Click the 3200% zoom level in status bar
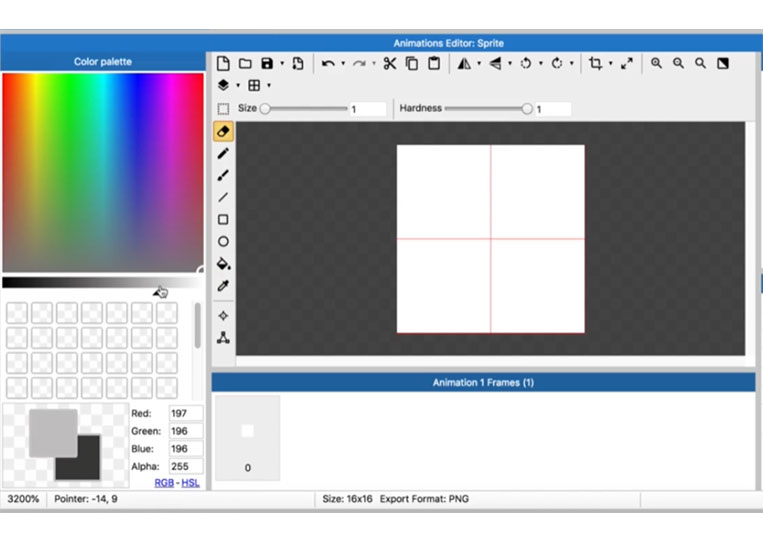This screenshot has width=763, height=541. [23, 499]
